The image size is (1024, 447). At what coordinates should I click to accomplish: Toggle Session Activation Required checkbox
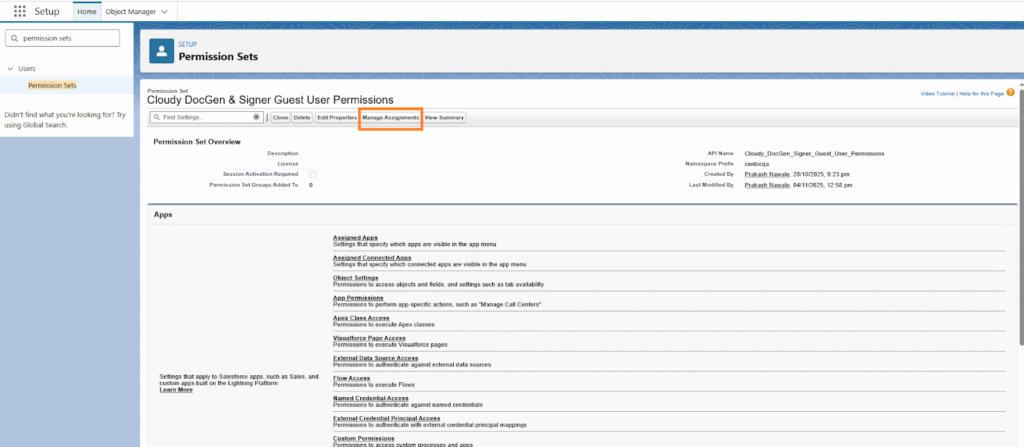point(313,175)
